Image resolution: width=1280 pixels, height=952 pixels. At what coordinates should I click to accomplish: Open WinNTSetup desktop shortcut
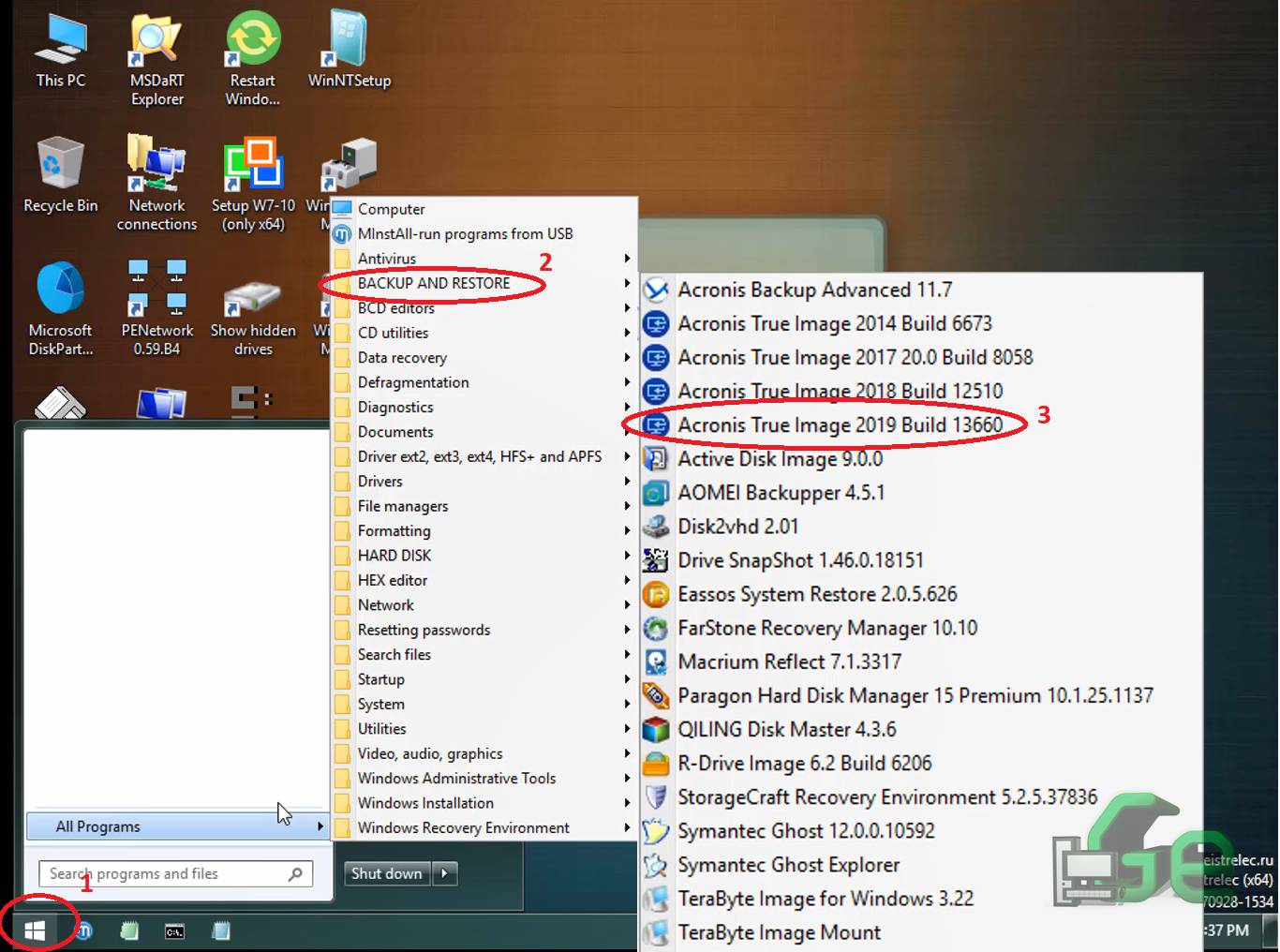click(x=349, y=50)
